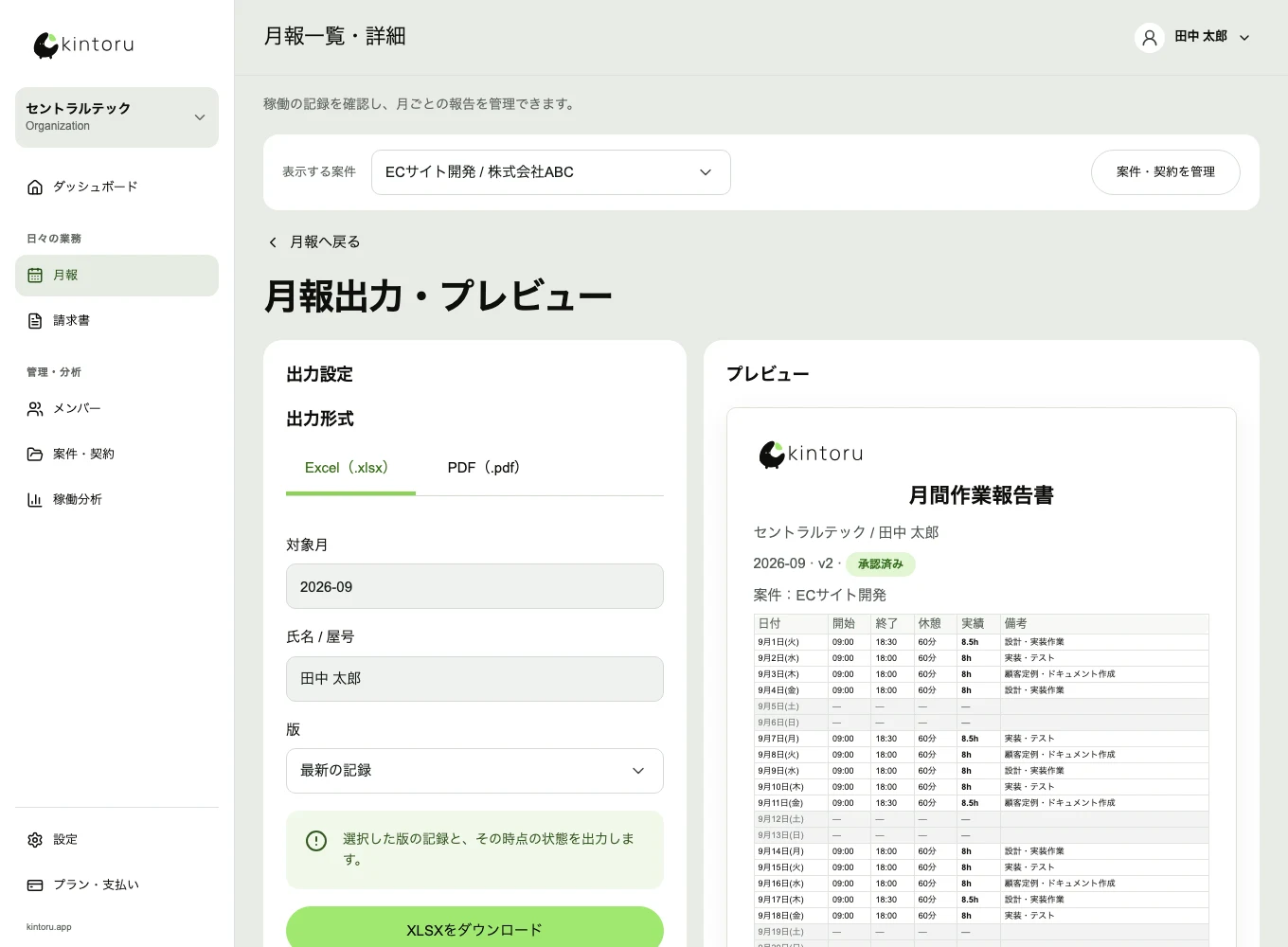Screen dimensions: 1288x947
Task: Expand the 田中 太郎 account menu chevron
Action: pyautogui.click(x=1244, y=38)
